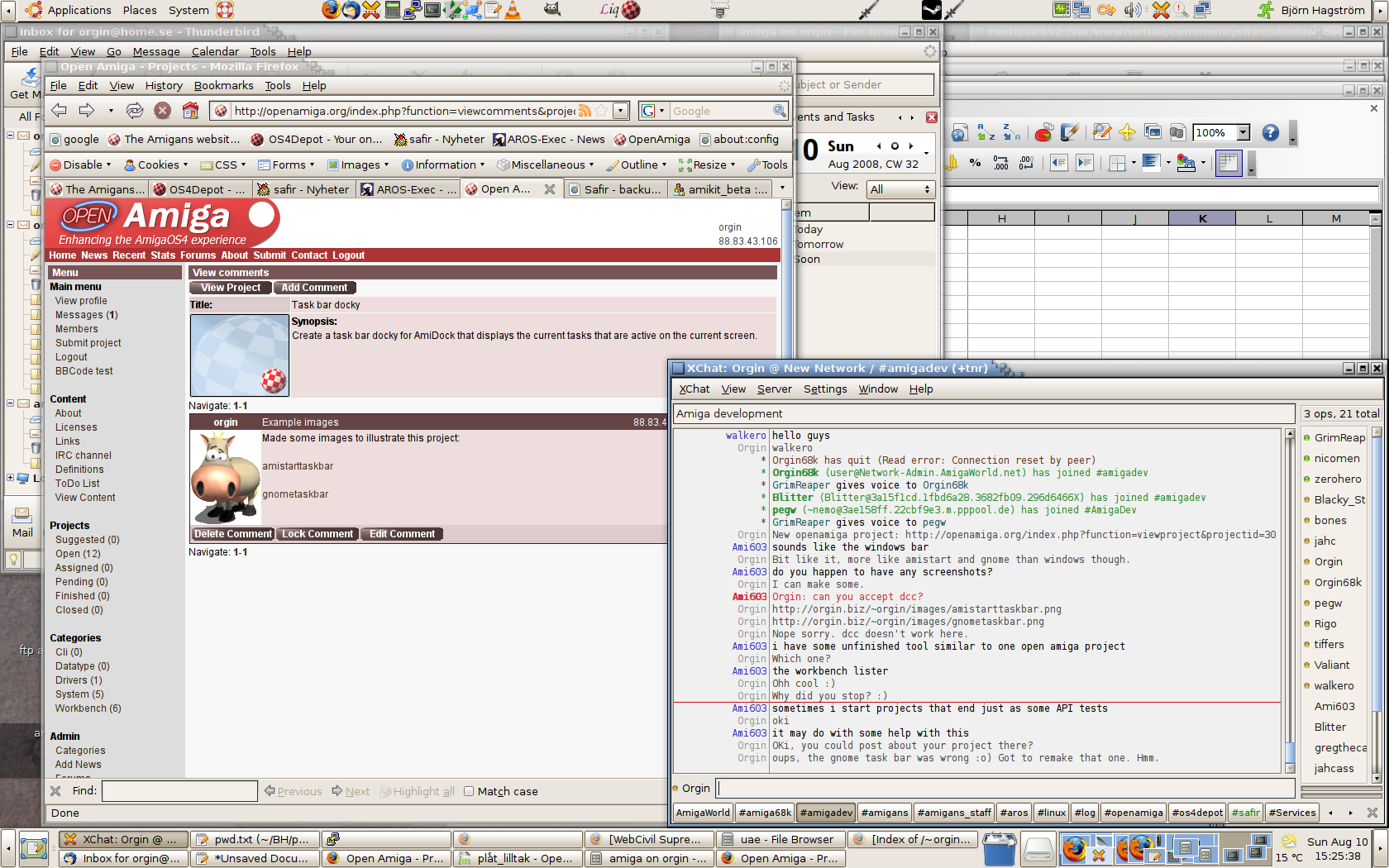Open the Cookies dropdown in web developer toolbar
The image size is (1389, 868).
pos(156,165)
